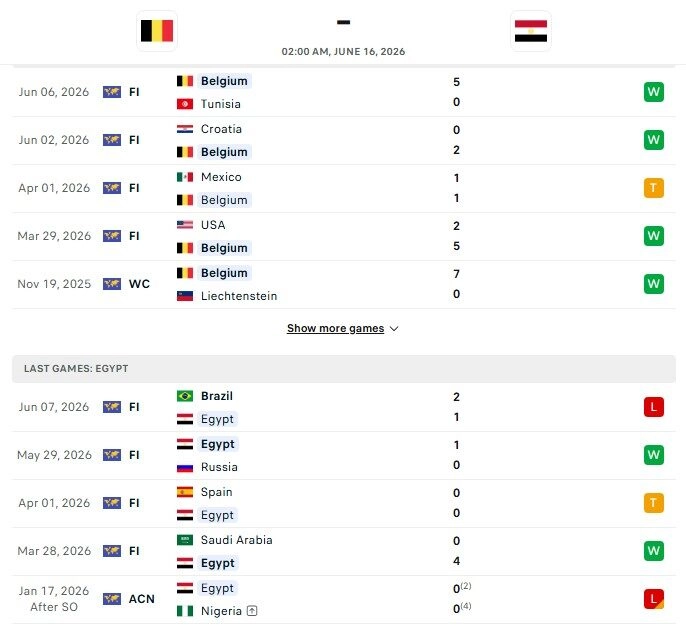
Task: Click the Egypt flag in the match header
Action: tap(531, 31)
